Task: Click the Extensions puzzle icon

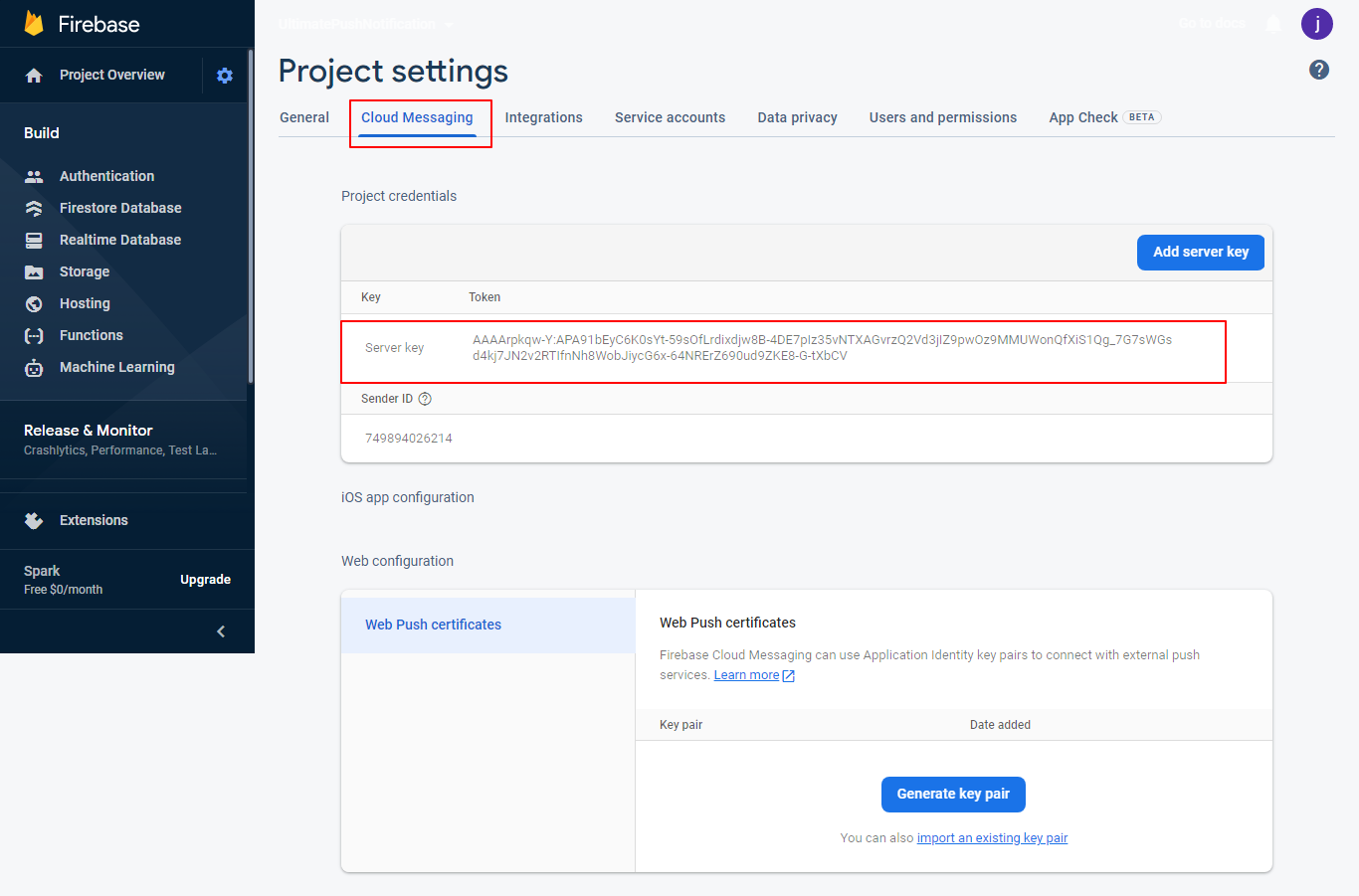Action: pyautogui.click(x=34, y=520)
